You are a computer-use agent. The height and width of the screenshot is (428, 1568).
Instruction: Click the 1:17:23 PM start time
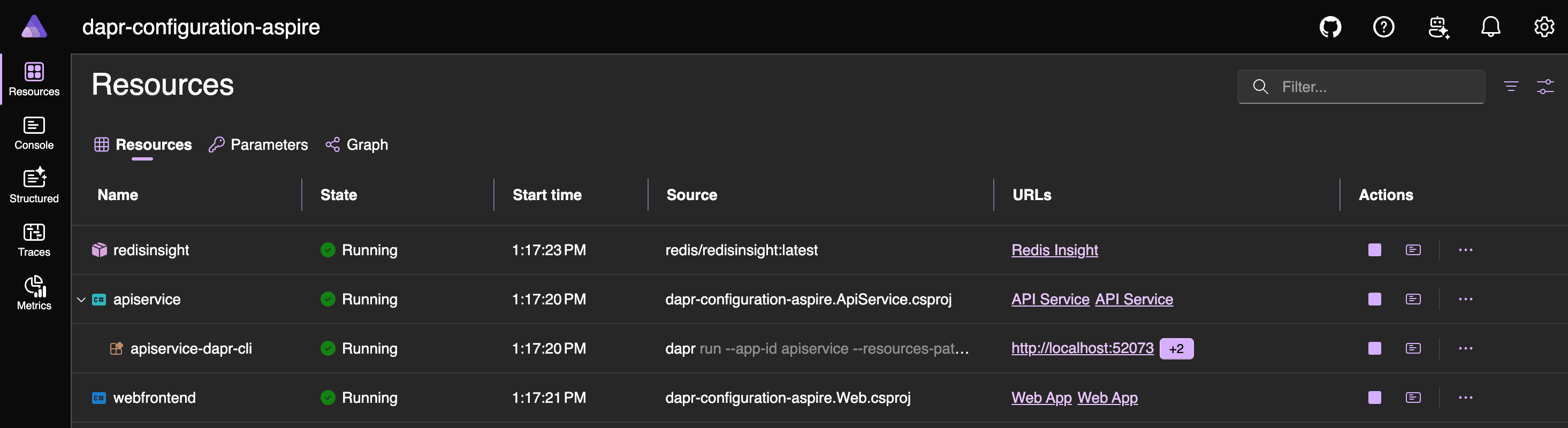coord(549,250)
